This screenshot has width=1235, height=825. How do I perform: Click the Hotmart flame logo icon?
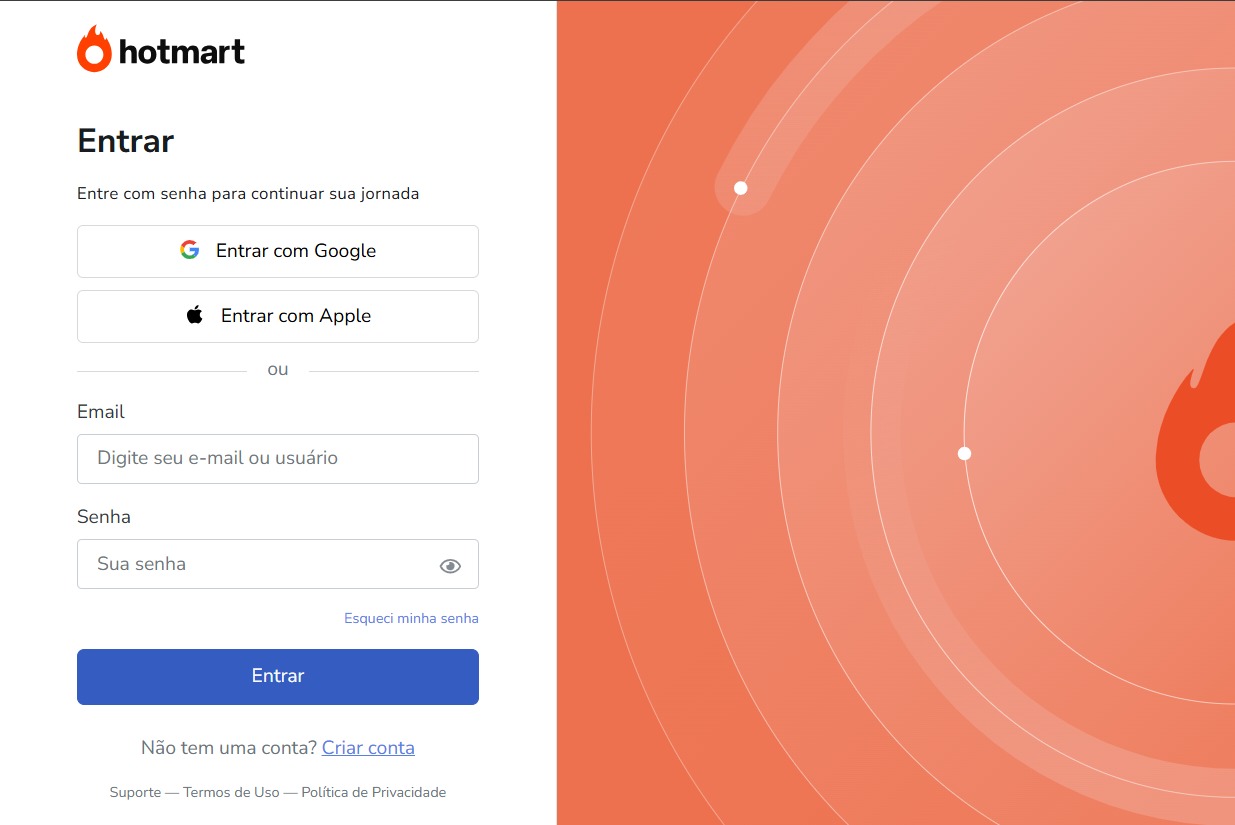tap(94, 49)
